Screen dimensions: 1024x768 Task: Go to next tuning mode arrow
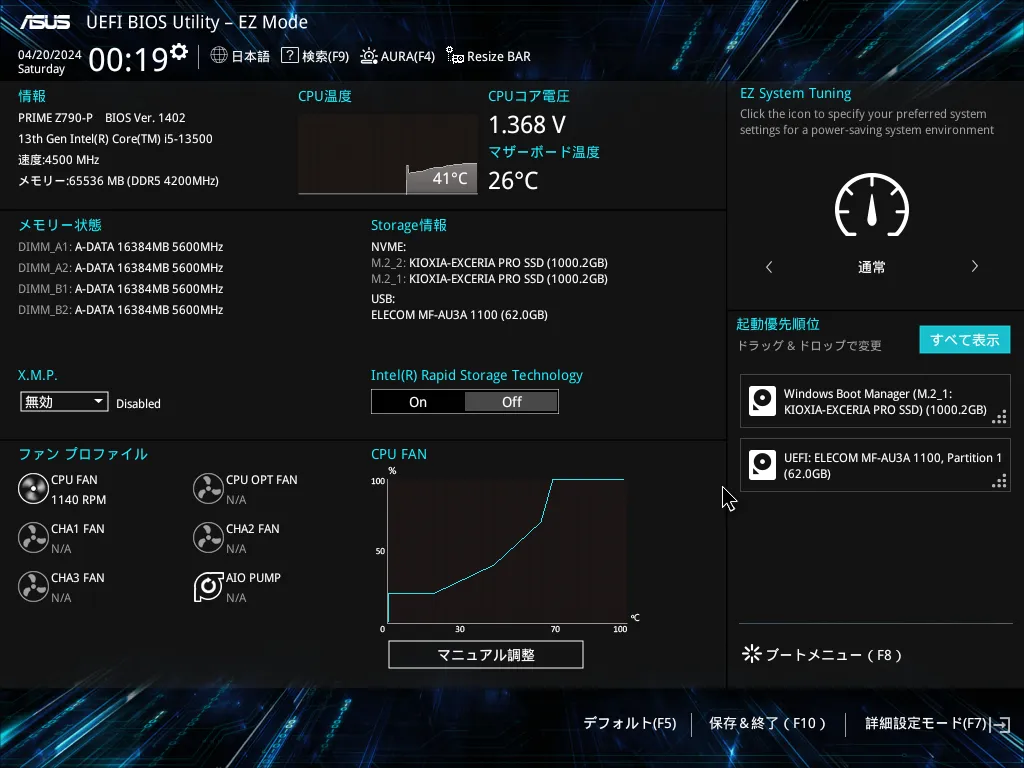(974, 266)
